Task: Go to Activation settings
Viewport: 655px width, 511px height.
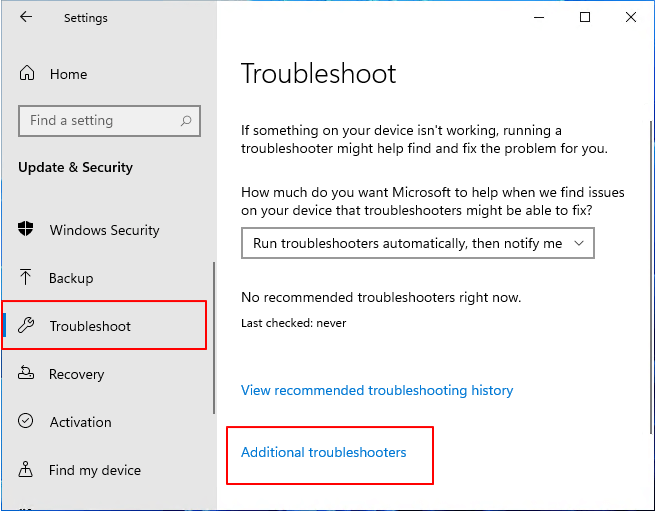Action: tap(80, 422)
